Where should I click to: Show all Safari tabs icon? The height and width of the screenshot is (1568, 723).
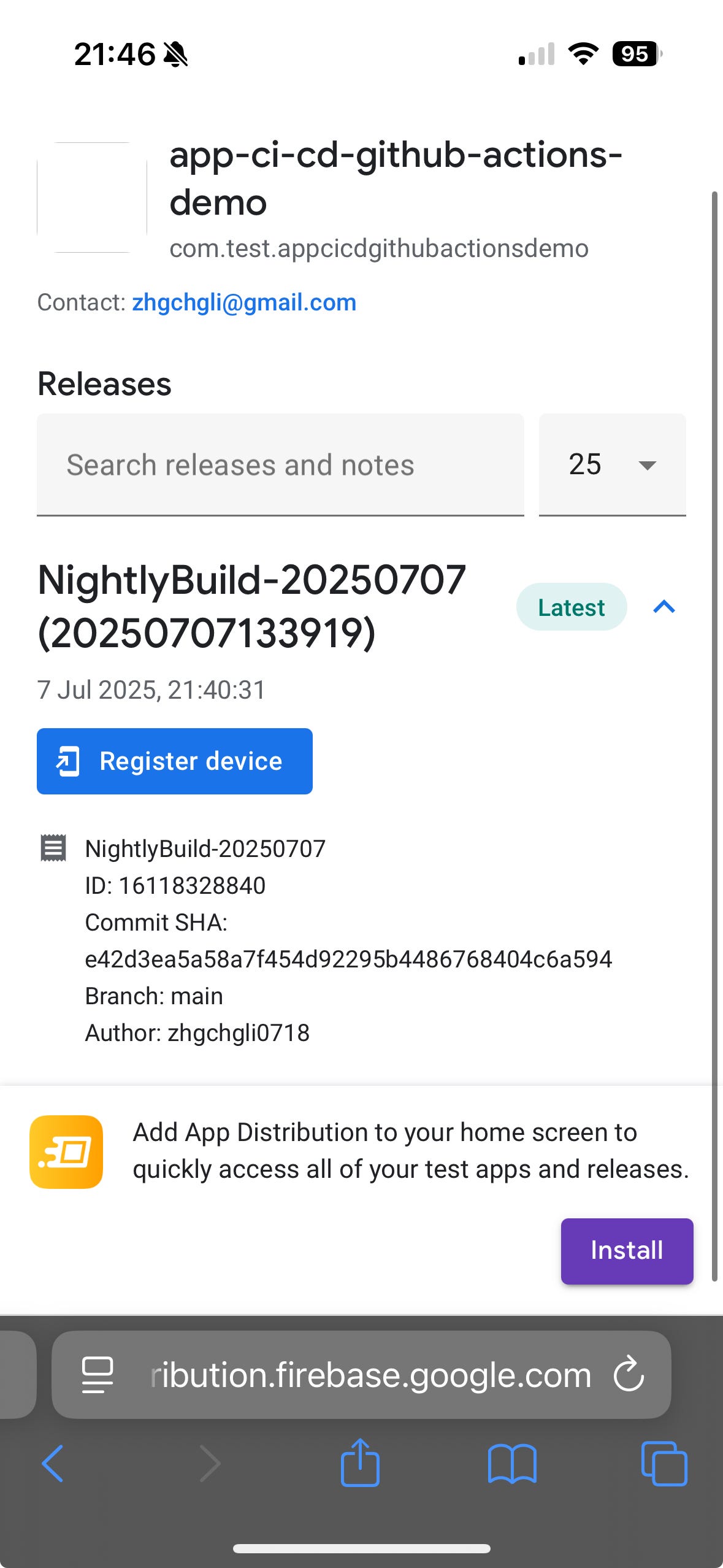664,1464
